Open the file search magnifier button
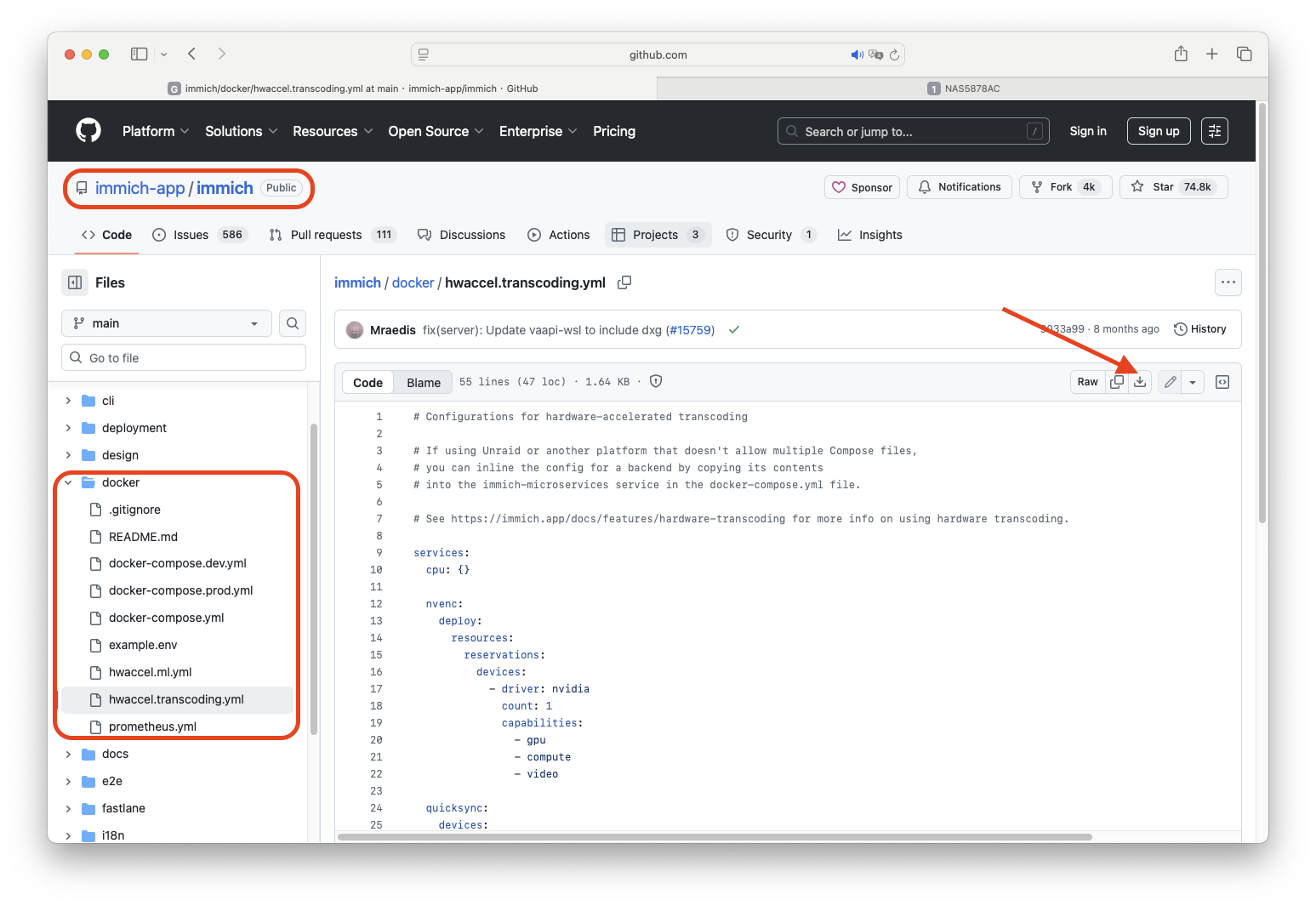This screenshot has height=906, width=1316. tap(293, 323)
